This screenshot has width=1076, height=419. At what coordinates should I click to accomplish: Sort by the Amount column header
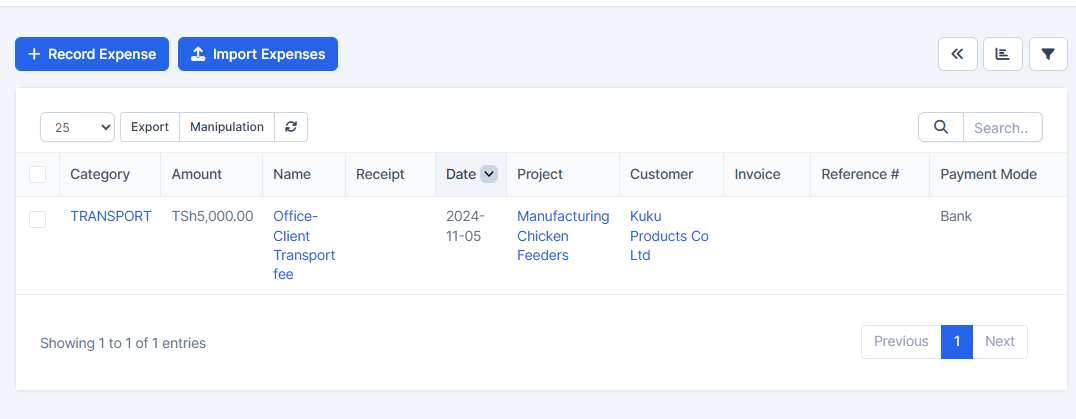pyautogui.click(x=197, y=174)
